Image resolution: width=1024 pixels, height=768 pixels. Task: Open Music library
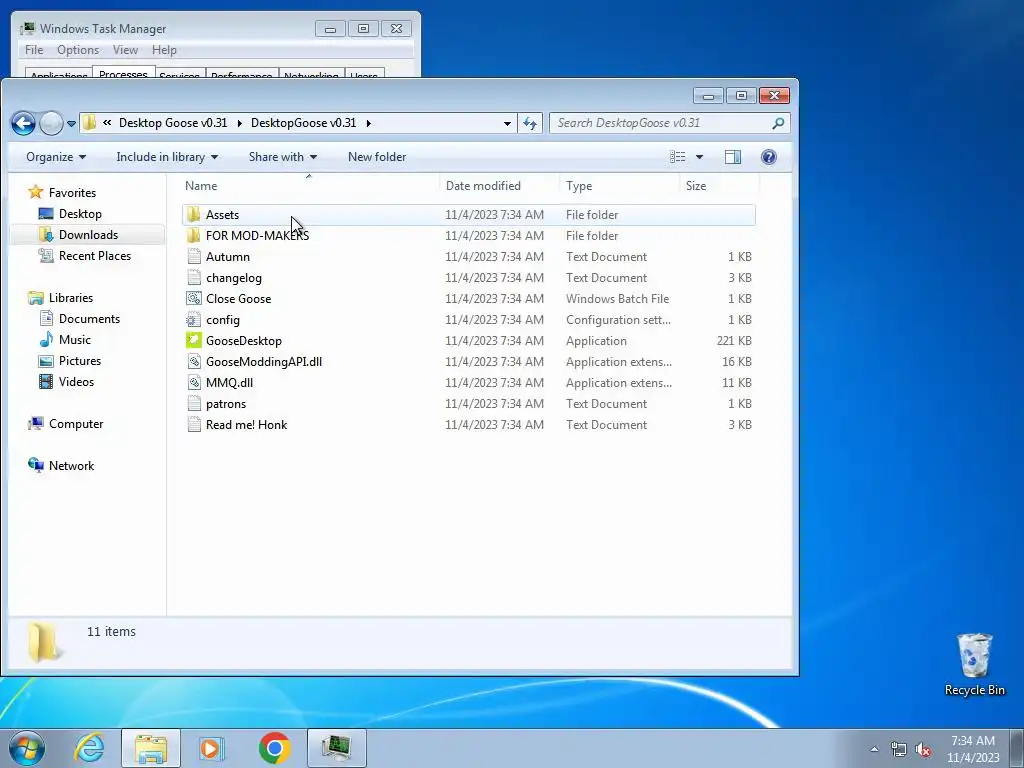click(74, 340)
